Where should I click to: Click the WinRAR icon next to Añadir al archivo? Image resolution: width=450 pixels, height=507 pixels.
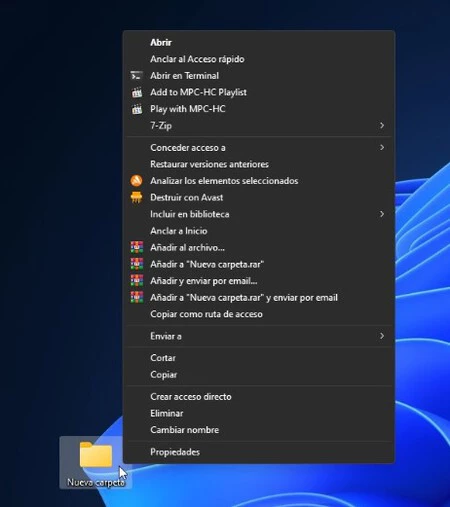(137, 247)
